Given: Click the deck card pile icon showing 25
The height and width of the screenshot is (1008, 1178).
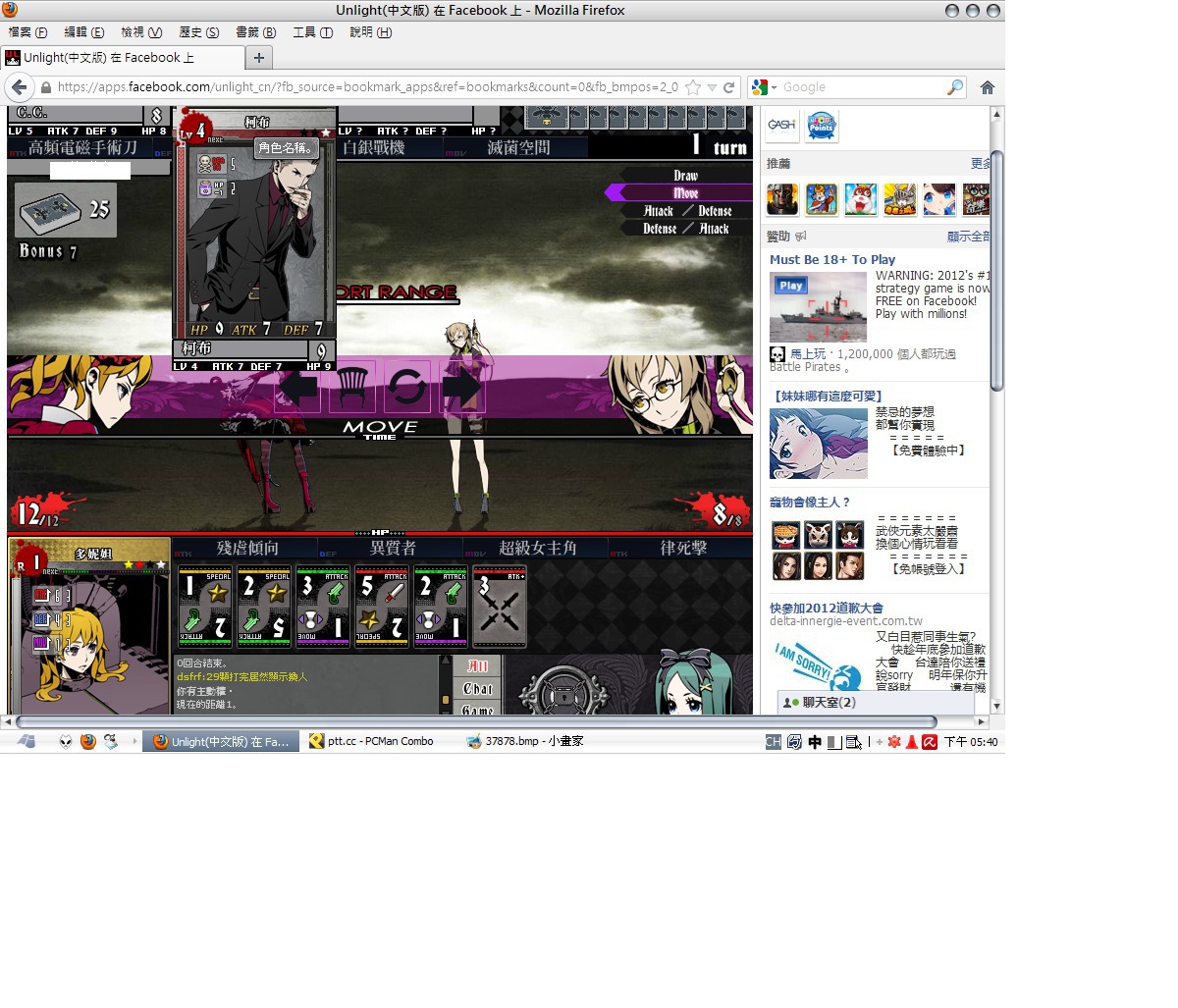Looking at the screenshot, I should 66,209.
